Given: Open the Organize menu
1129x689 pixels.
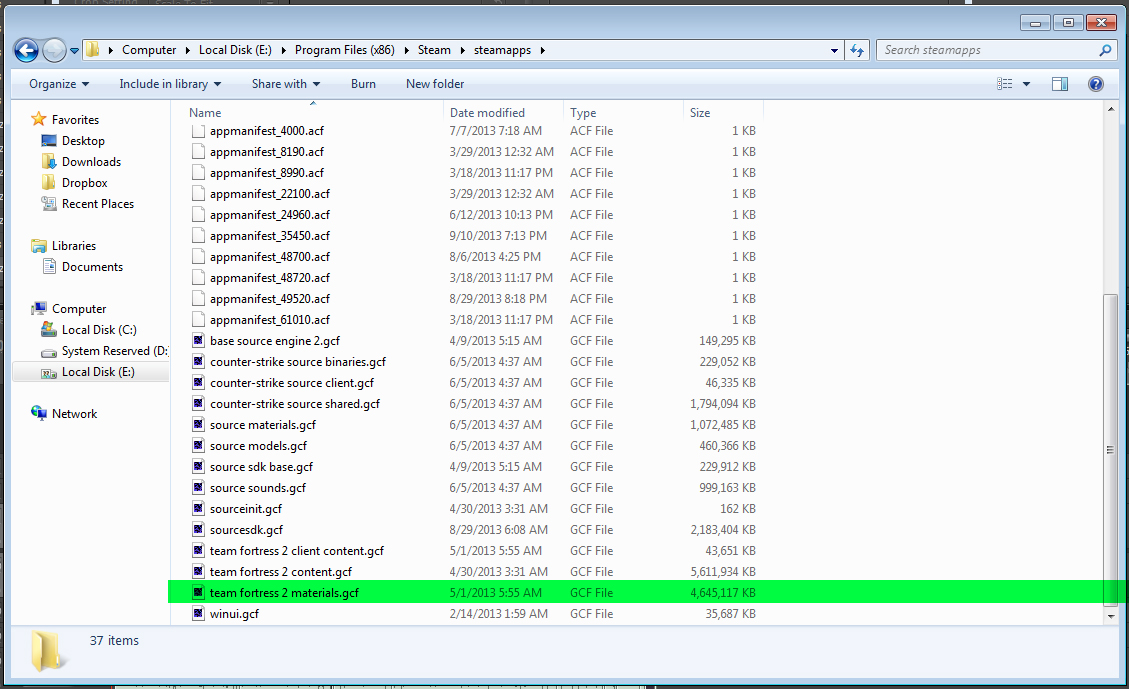Looking at the screenshot, I should 59,84.
